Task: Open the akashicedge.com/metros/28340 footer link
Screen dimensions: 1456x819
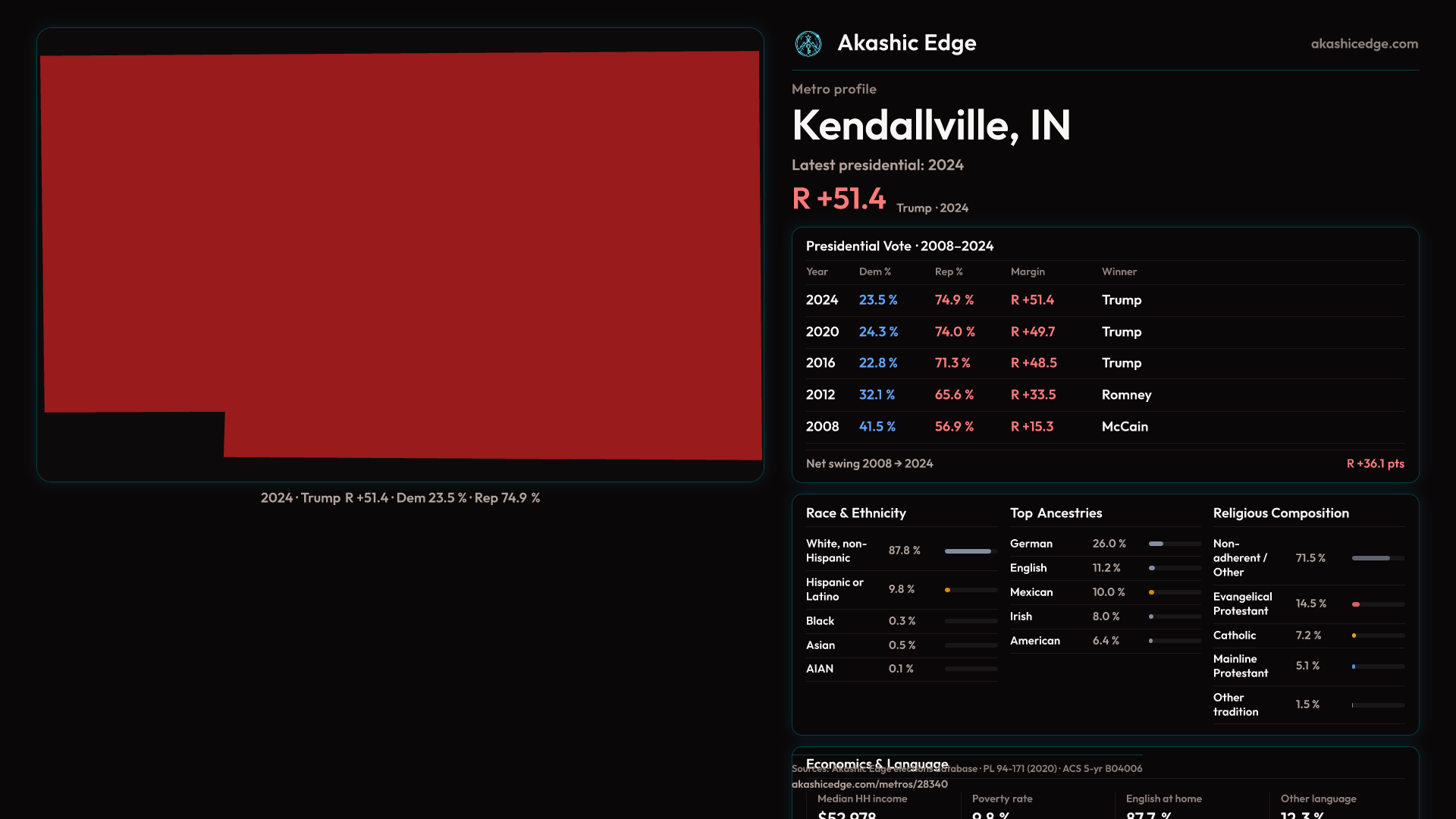Action: pyautogui.click(x=869, y=784)
